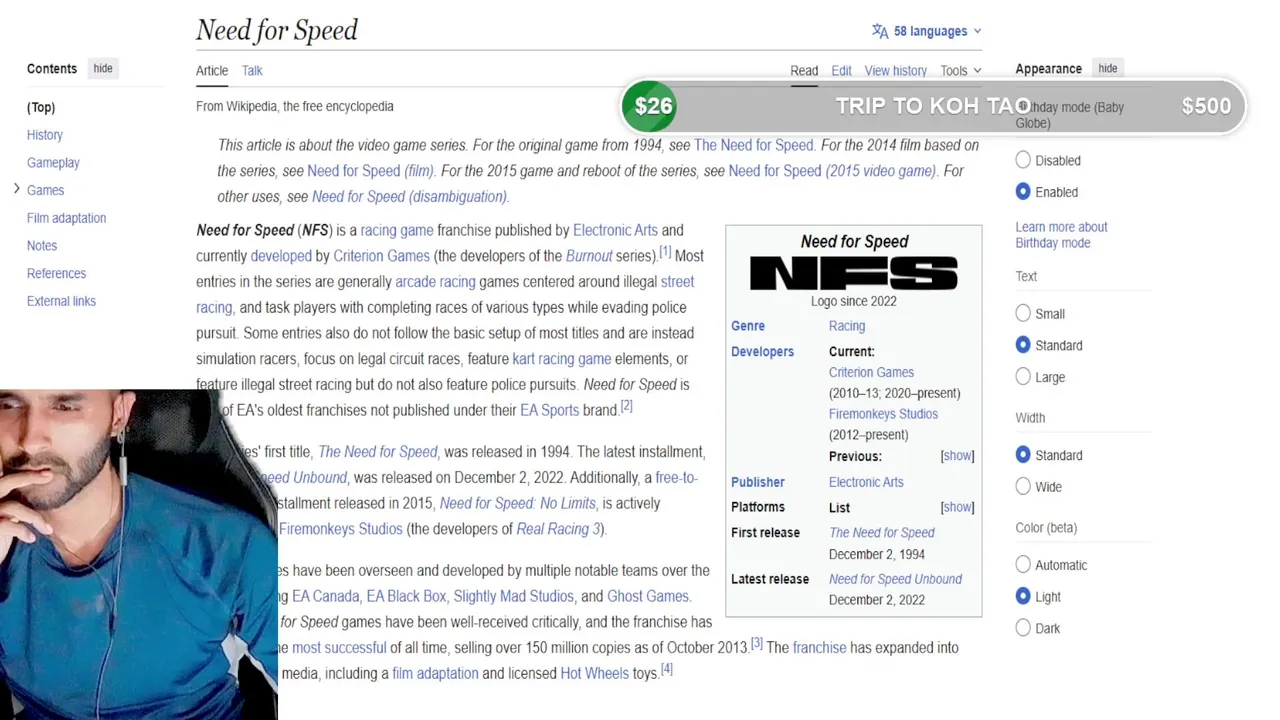Expand the Games section in contents

(x=16, y=189)
